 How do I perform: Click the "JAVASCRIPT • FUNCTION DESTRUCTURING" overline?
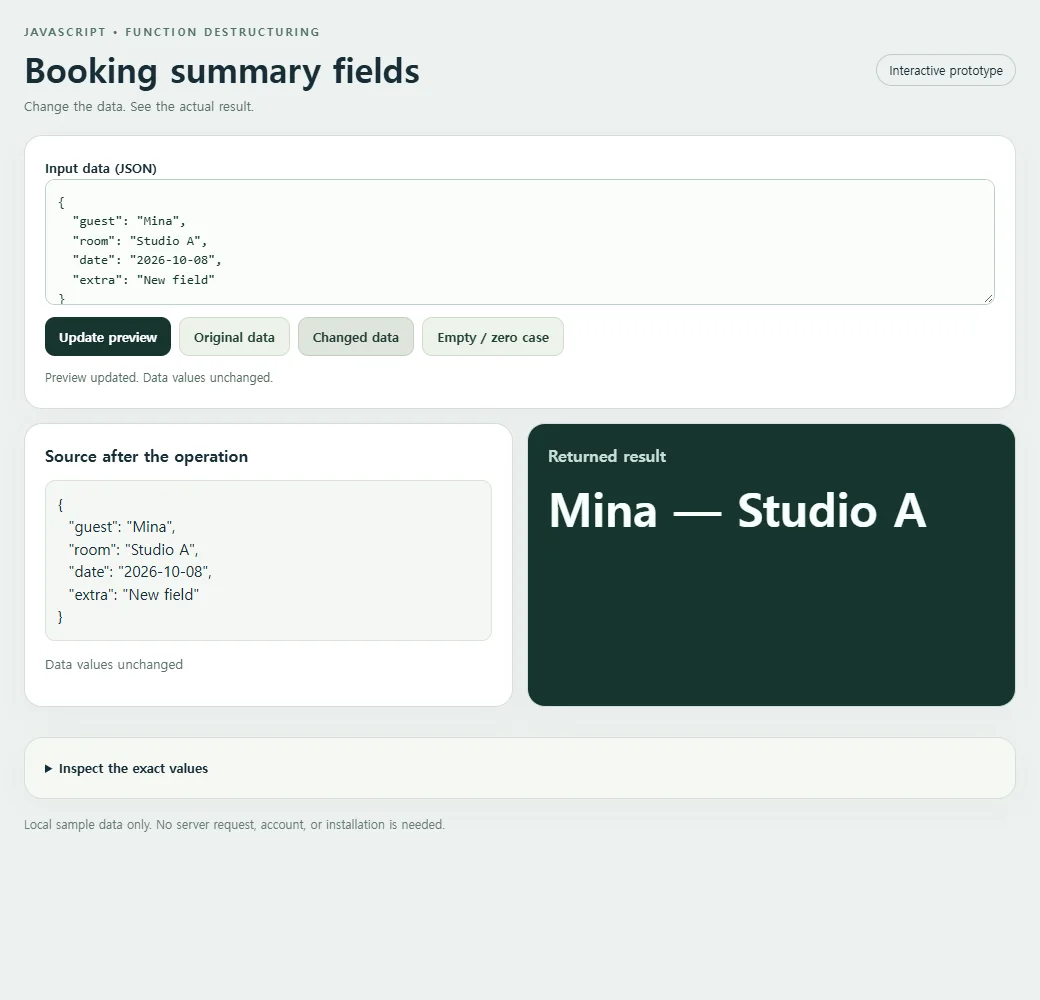tap(172, 32)
